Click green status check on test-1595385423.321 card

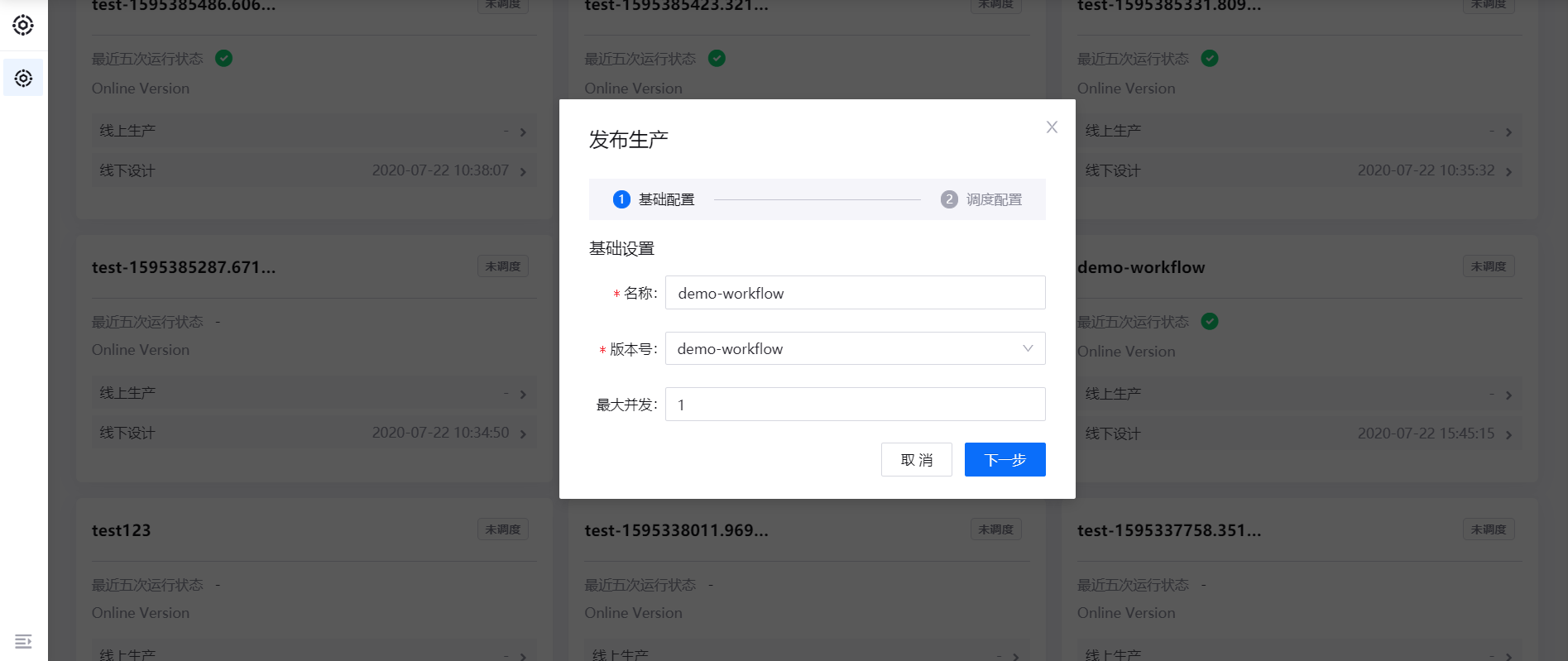click(x=717, y=58)
